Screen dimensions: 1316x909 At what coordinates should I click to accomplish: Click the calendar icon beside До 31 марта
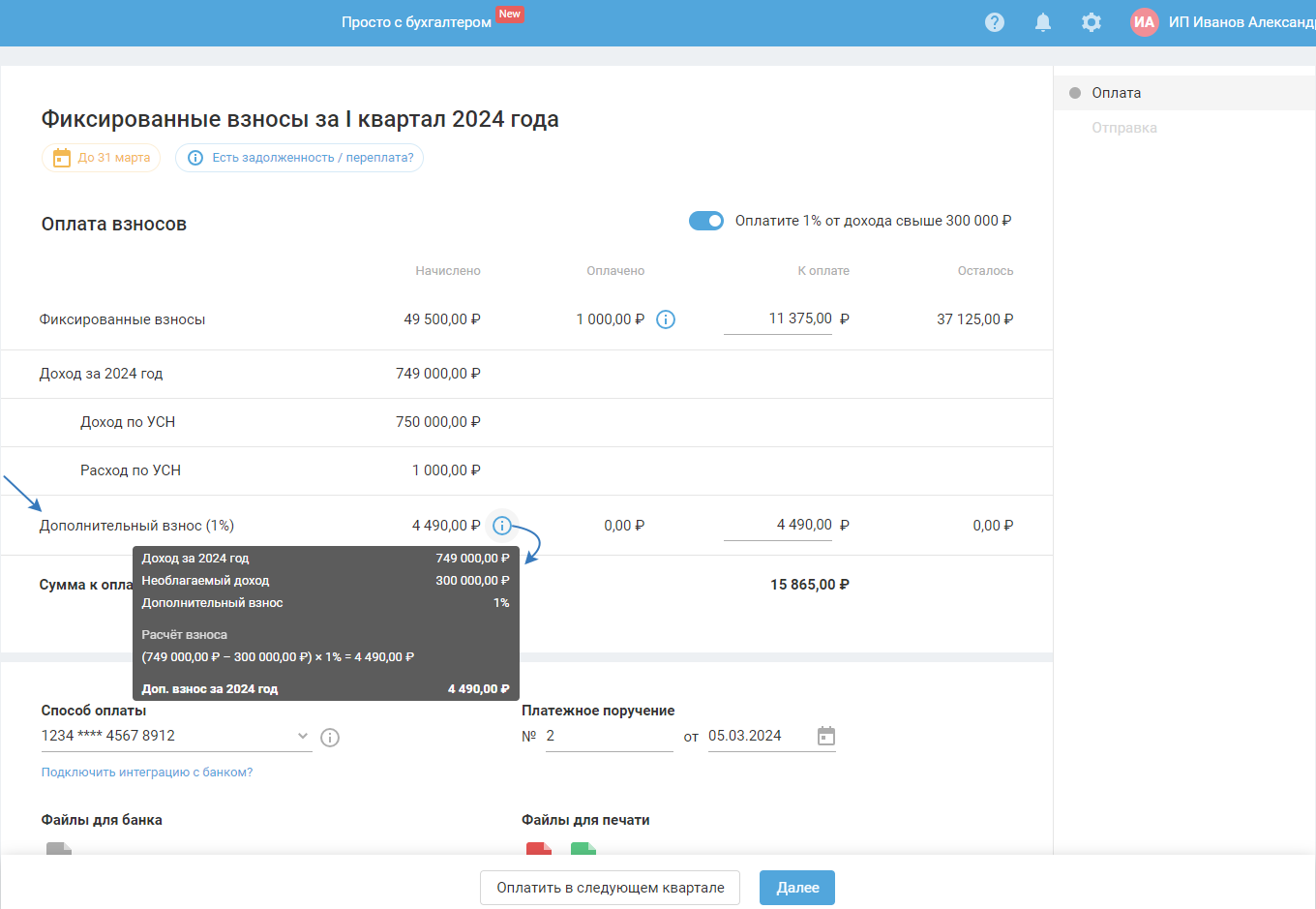(x=62, y=158)
